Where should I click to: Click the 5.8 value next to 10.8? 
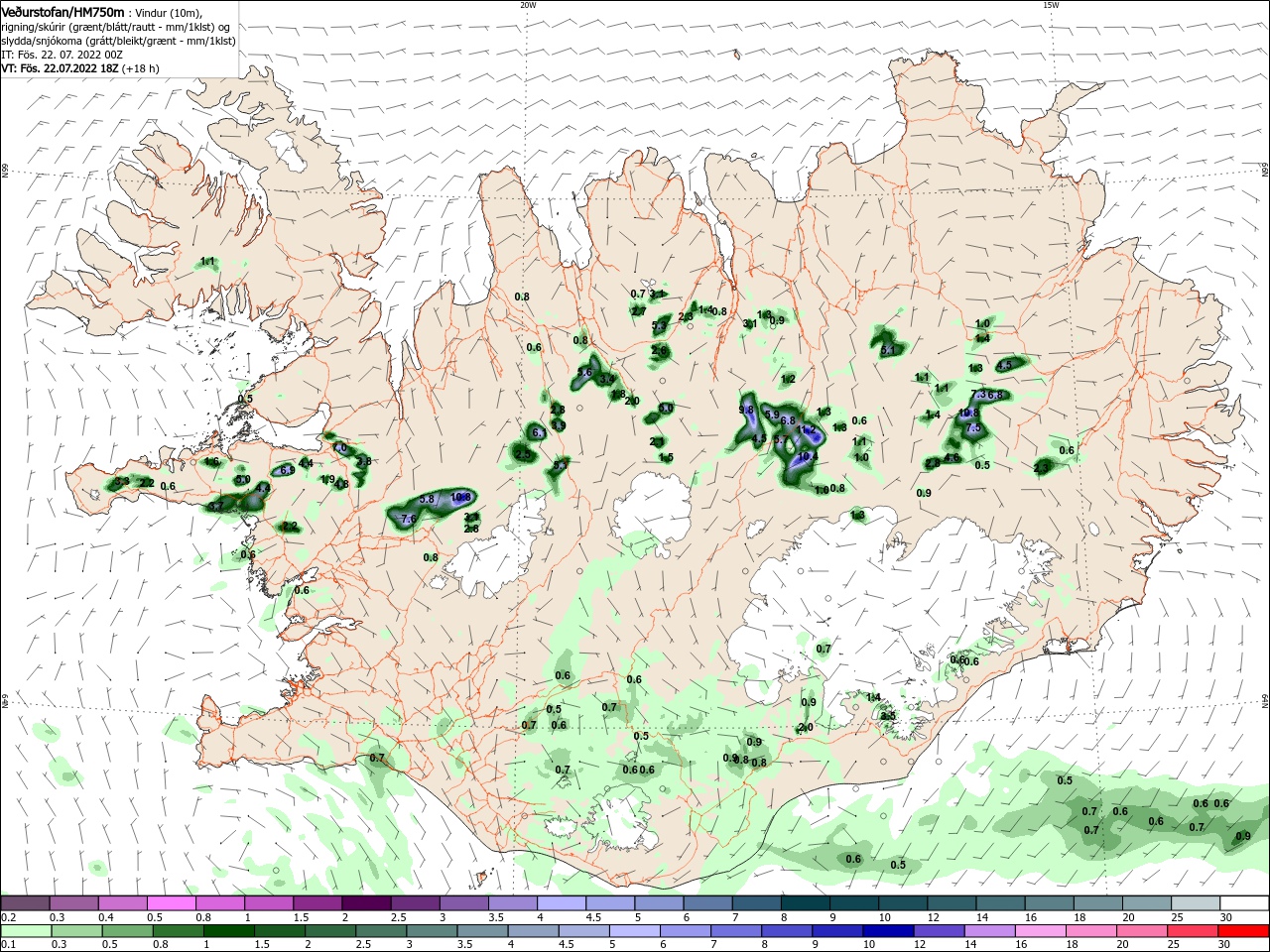click(427, 500)
